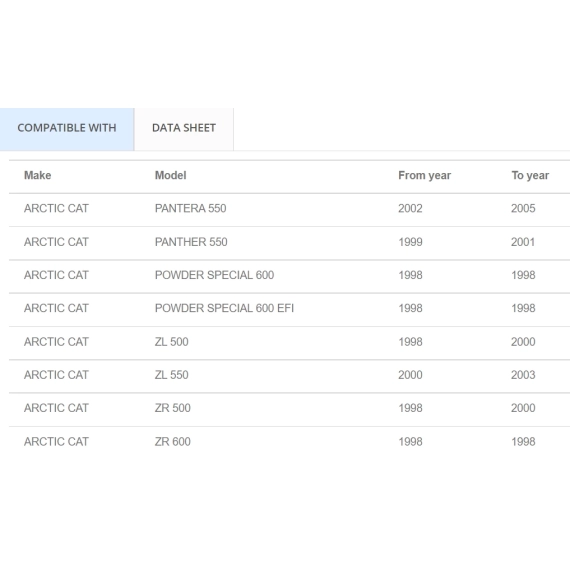This screenshot has width=570, height=570.
Task: Click the 1999 from-year of PANTHER 550
Action: [410, 242]
